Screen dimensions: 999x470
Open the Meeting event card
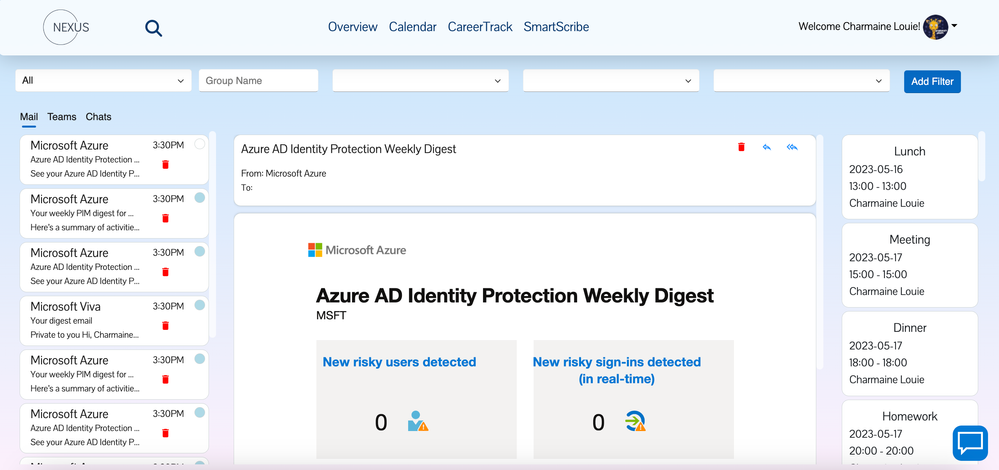(x=910, y=265)
